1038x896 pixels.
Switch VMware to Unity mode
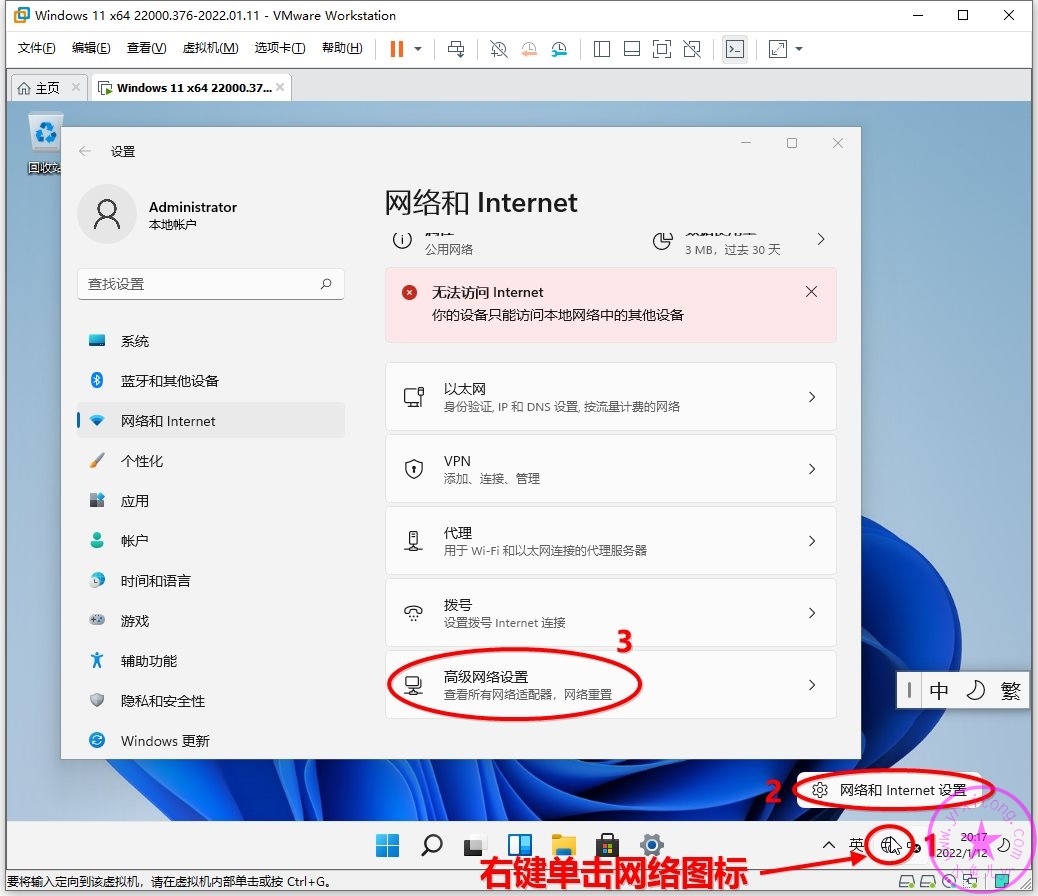click(692, 48)
